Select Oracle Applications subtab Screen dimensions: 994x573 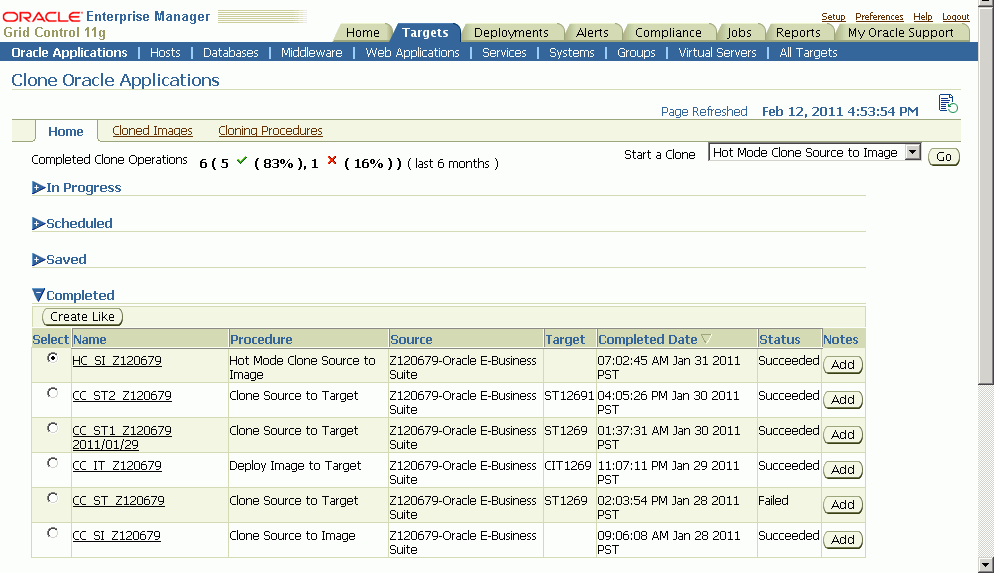[x=69, y=53]
